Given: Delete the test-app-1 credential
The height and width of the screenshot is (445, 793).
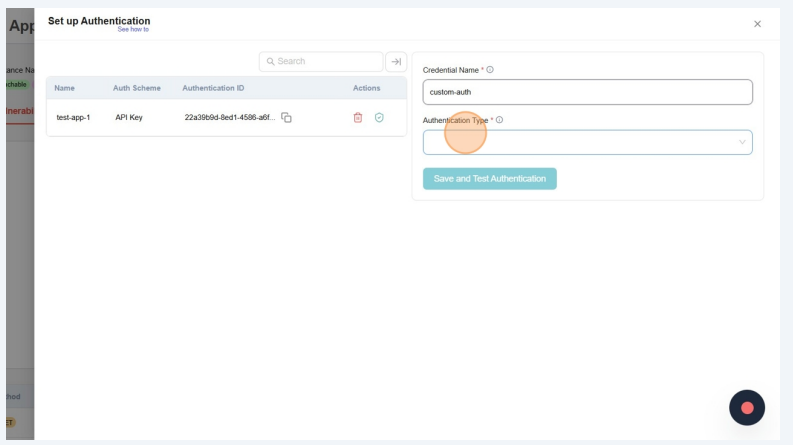Looking at the screenshot, I should 358,118.
